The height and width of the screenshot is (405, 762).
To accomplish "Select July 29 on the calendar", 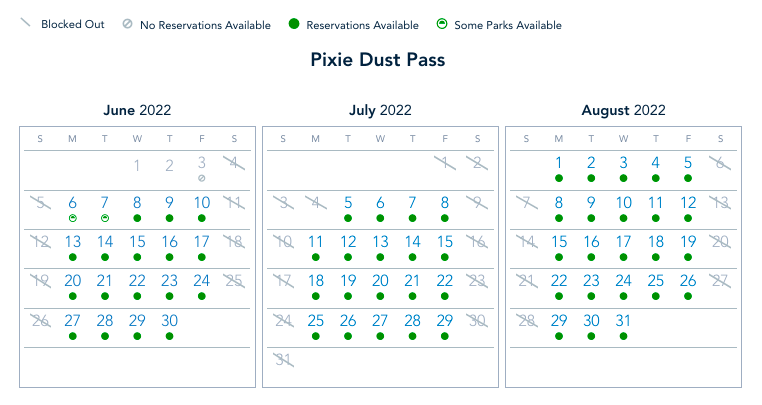I will click(445, 321).
